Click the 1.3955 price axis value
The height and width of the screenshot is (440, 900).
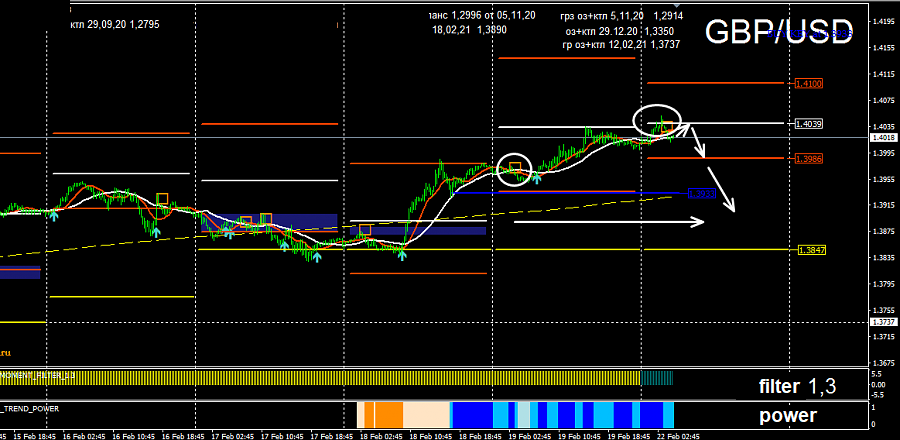click(884, 180)
